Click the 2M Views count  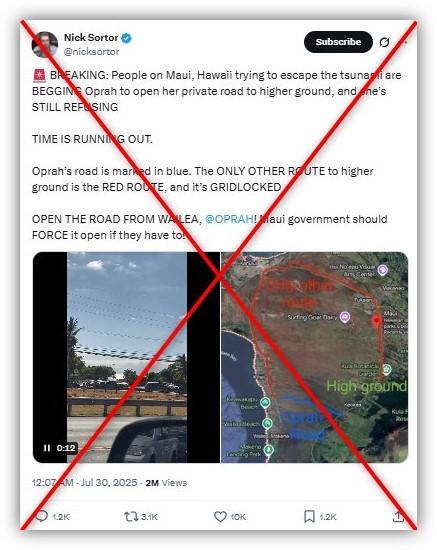click(166, 483)
